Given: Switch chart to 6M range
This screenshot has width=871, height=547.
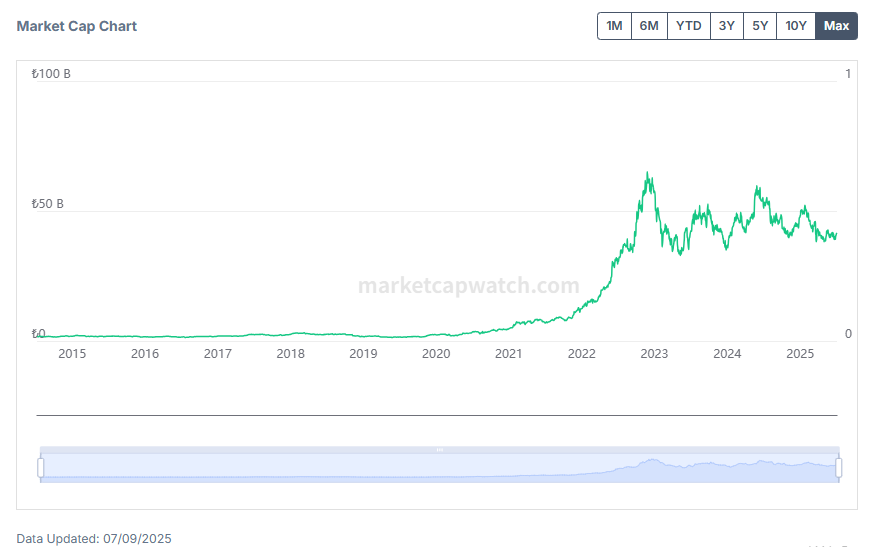Looking at the screenshot, I should point(649,26).
